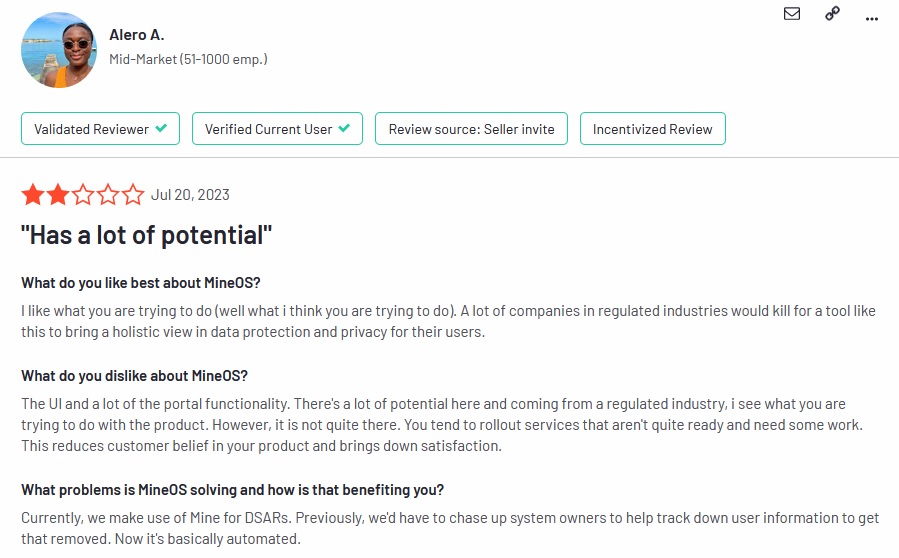Click the Incentivized Review badge
The height and width of the screenshot is (558, 899).
click(x=652, y=128)
